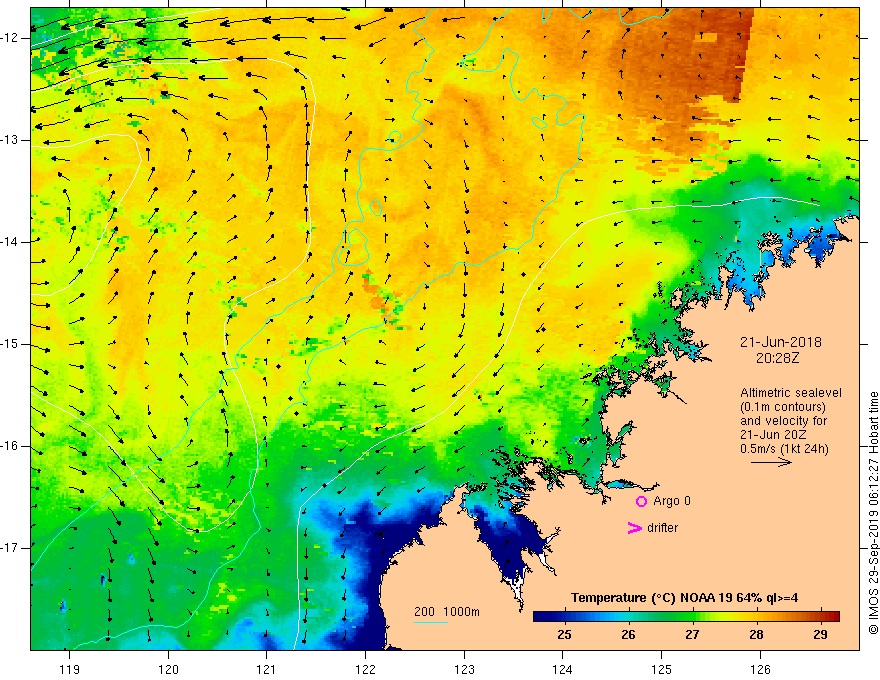Click latitude axis label '-13'
Image resolution: width=880 pixels, height=680 pixels.
tap(10, 140)
